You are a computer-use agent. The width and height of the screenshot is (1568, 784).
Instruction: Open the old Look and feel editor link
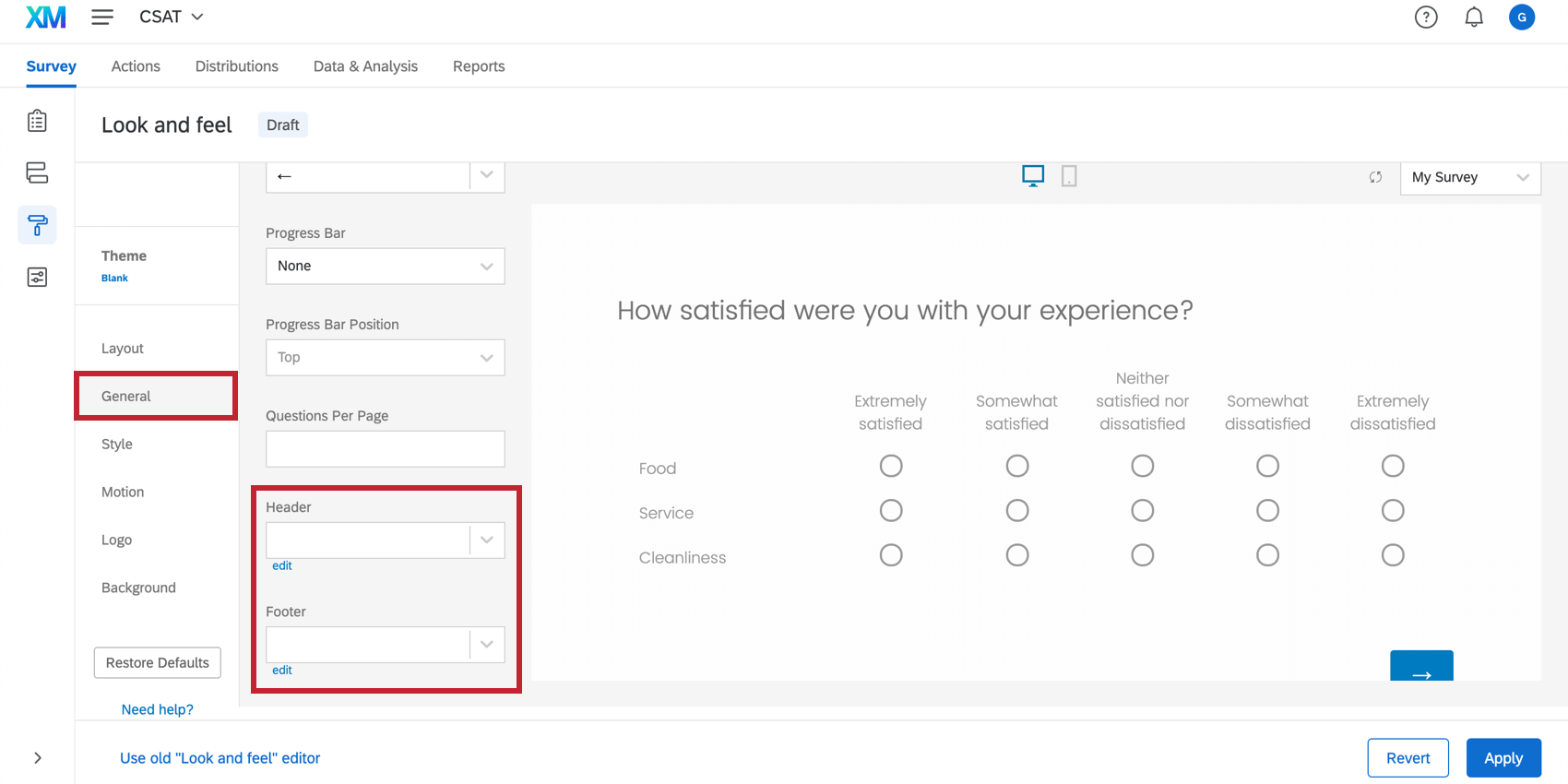220,758
